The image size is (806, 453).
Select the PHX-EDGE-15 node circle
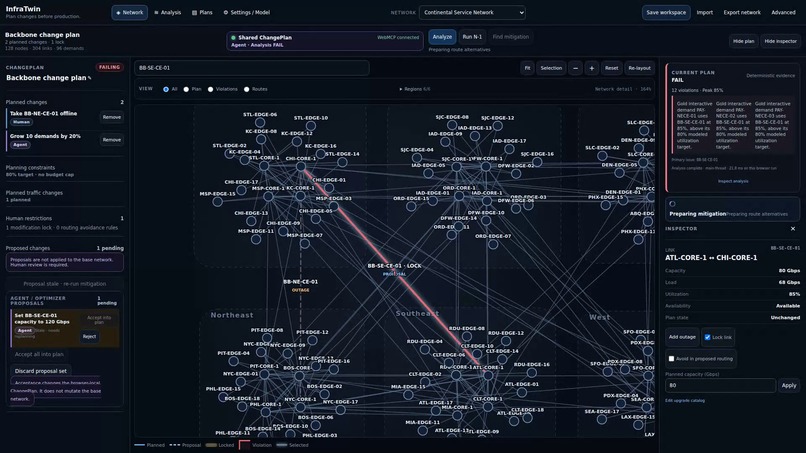(606, 205)
